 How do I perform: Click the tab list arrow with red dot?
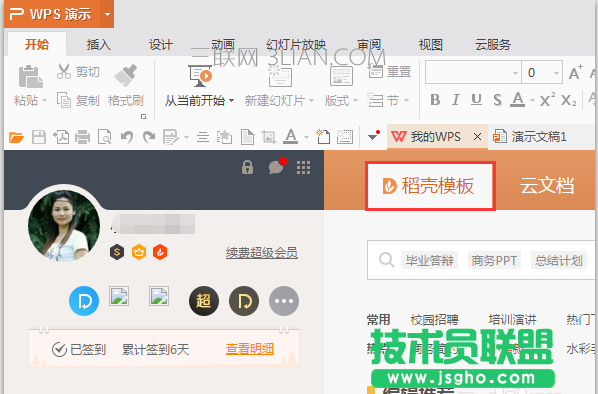pos(373,135)
